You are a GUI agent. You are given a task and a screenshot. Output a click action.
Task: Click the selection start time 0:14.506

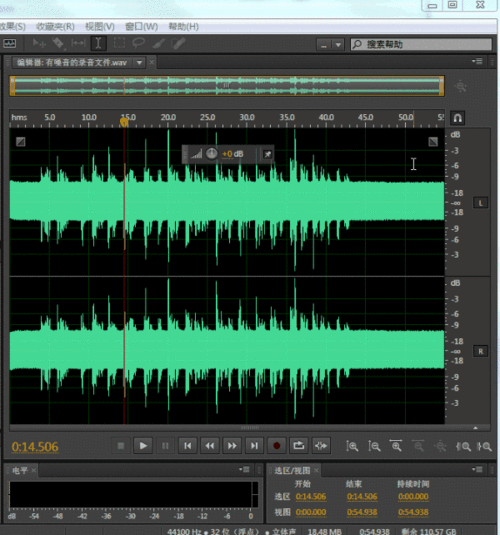tap(311, 496)
